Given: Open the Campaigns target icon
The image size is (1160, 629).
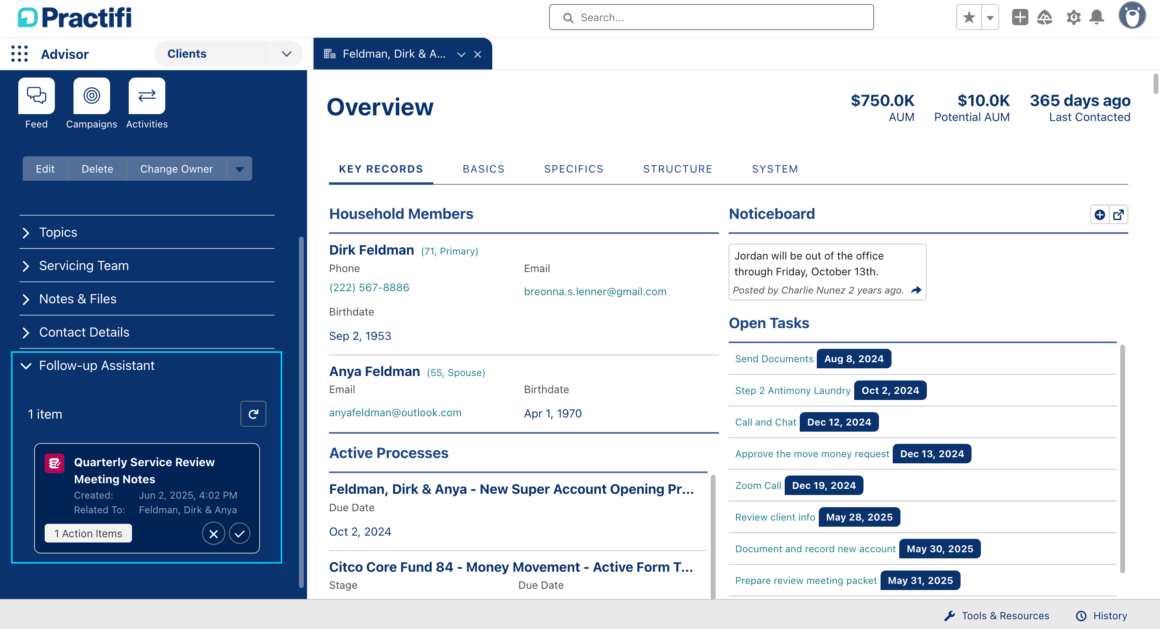Looking at the screenshot, I should coord(91,96).
